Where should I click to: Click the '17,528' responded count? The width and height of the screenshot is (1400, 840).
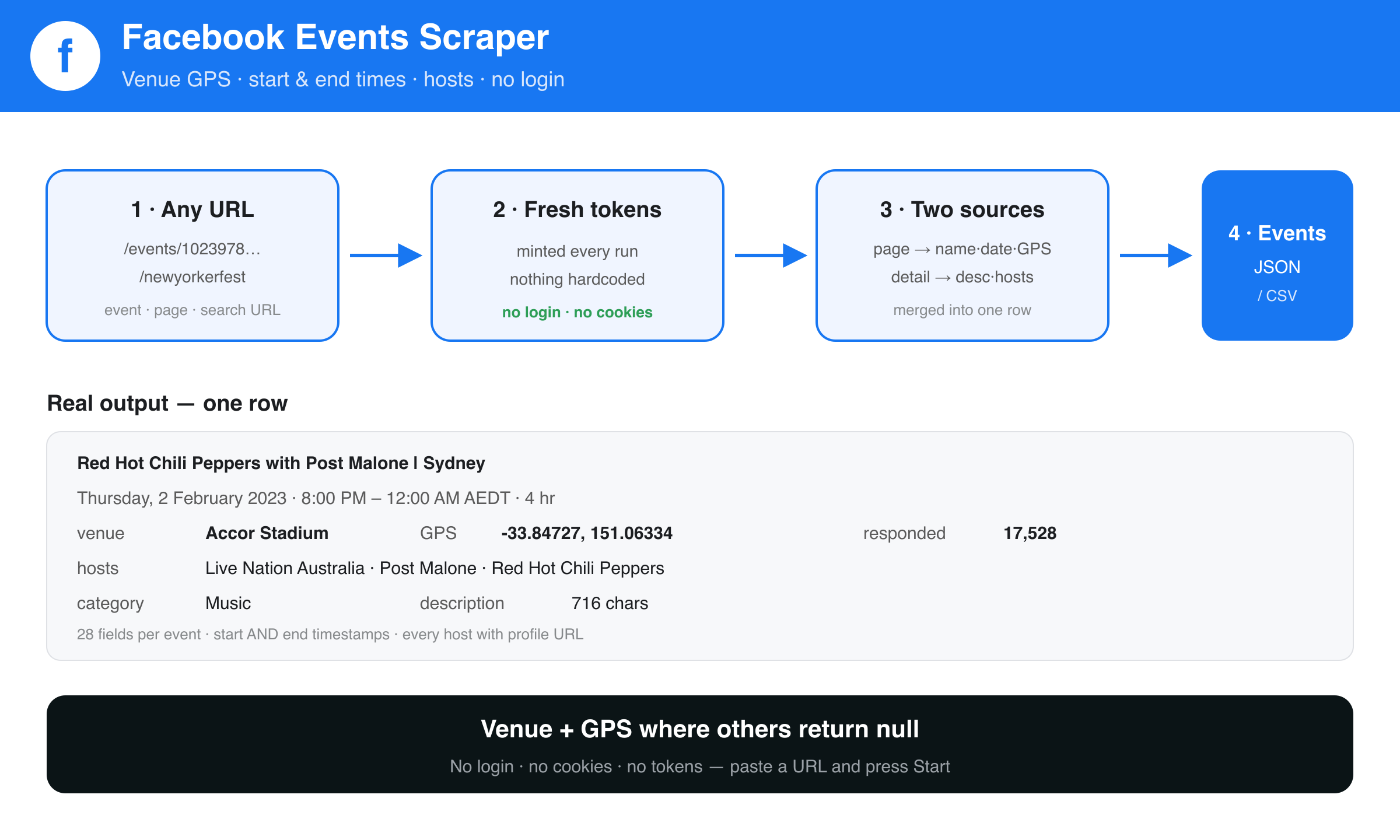pos(1030,533)
